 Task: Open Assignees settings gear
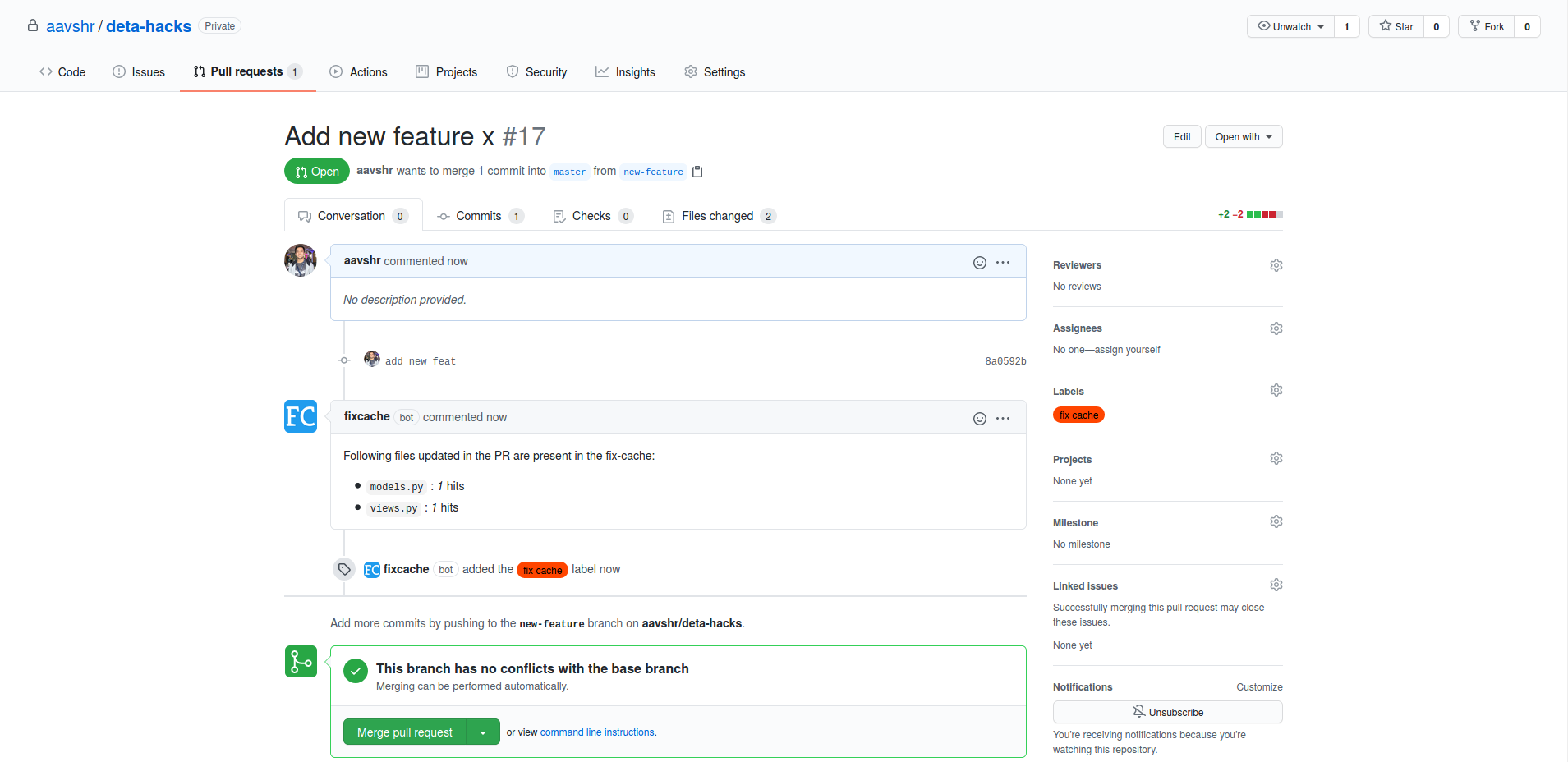1276,328
